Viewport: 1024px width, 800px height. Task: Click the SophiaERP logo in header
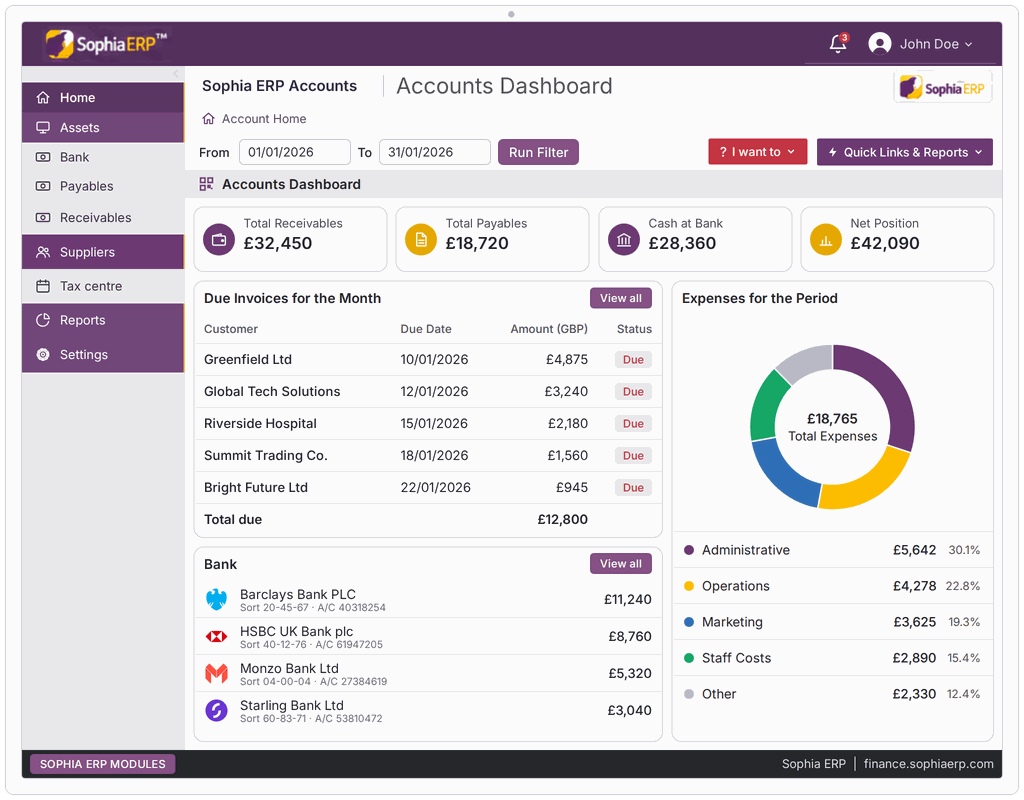point(105,44)
